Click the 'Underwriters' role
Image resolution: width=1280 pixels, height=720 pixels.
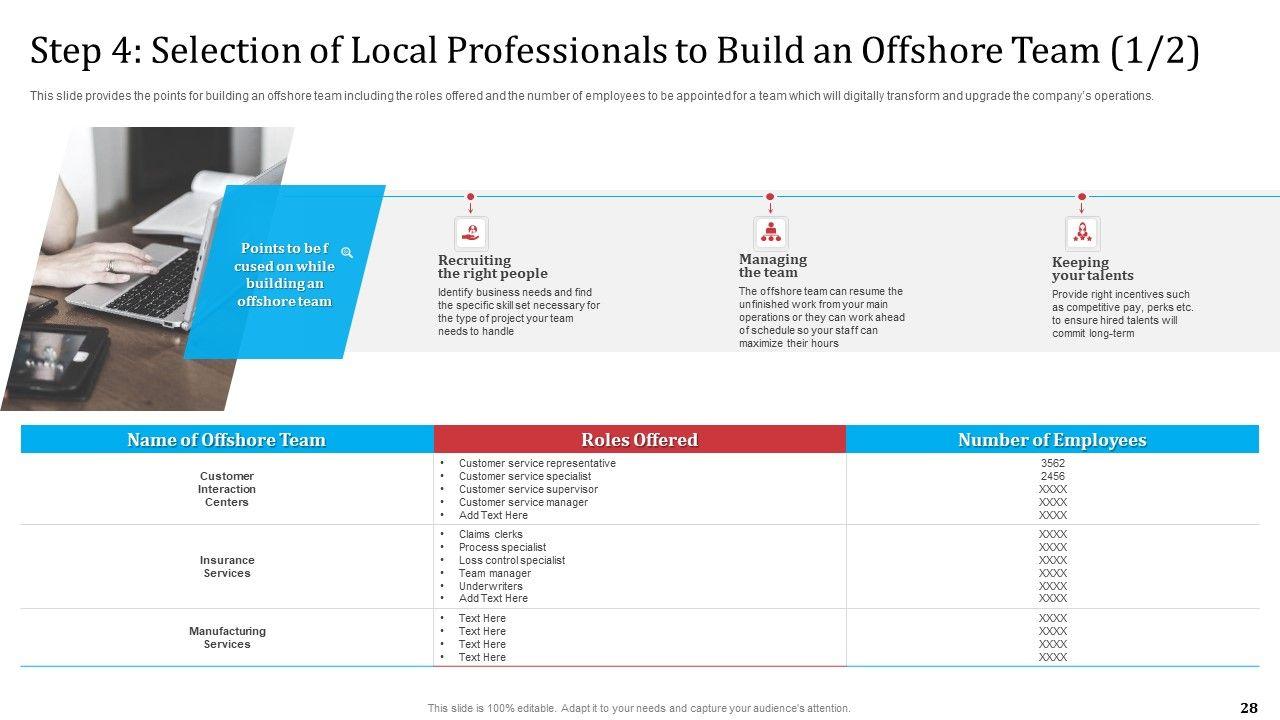(x=491, y=587)
